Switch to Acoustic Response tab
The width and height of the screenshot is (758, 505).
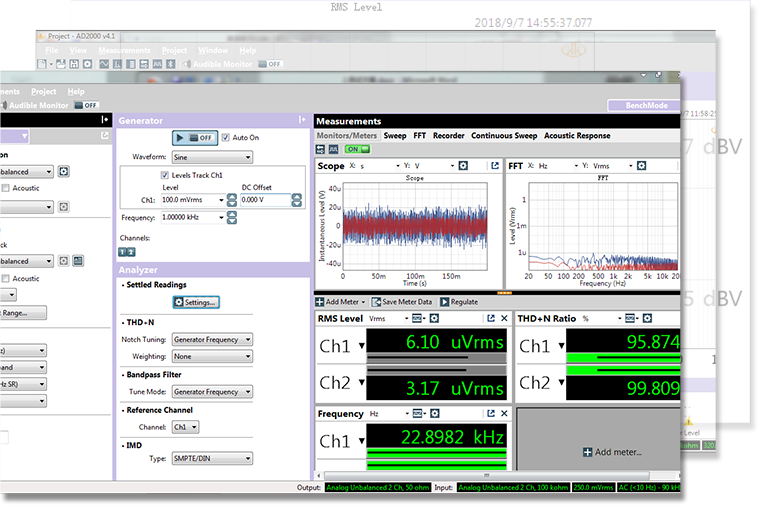[x=577, y=136]
